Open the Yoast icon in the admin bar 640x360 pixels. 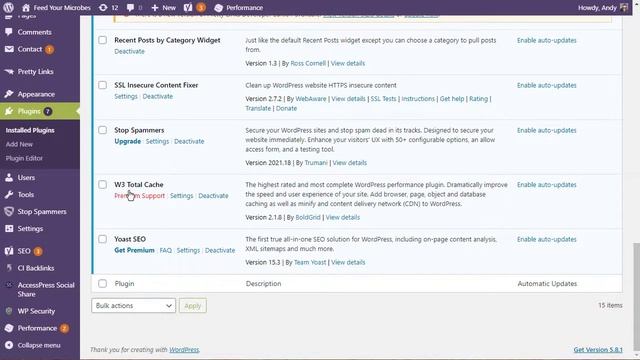188,7
